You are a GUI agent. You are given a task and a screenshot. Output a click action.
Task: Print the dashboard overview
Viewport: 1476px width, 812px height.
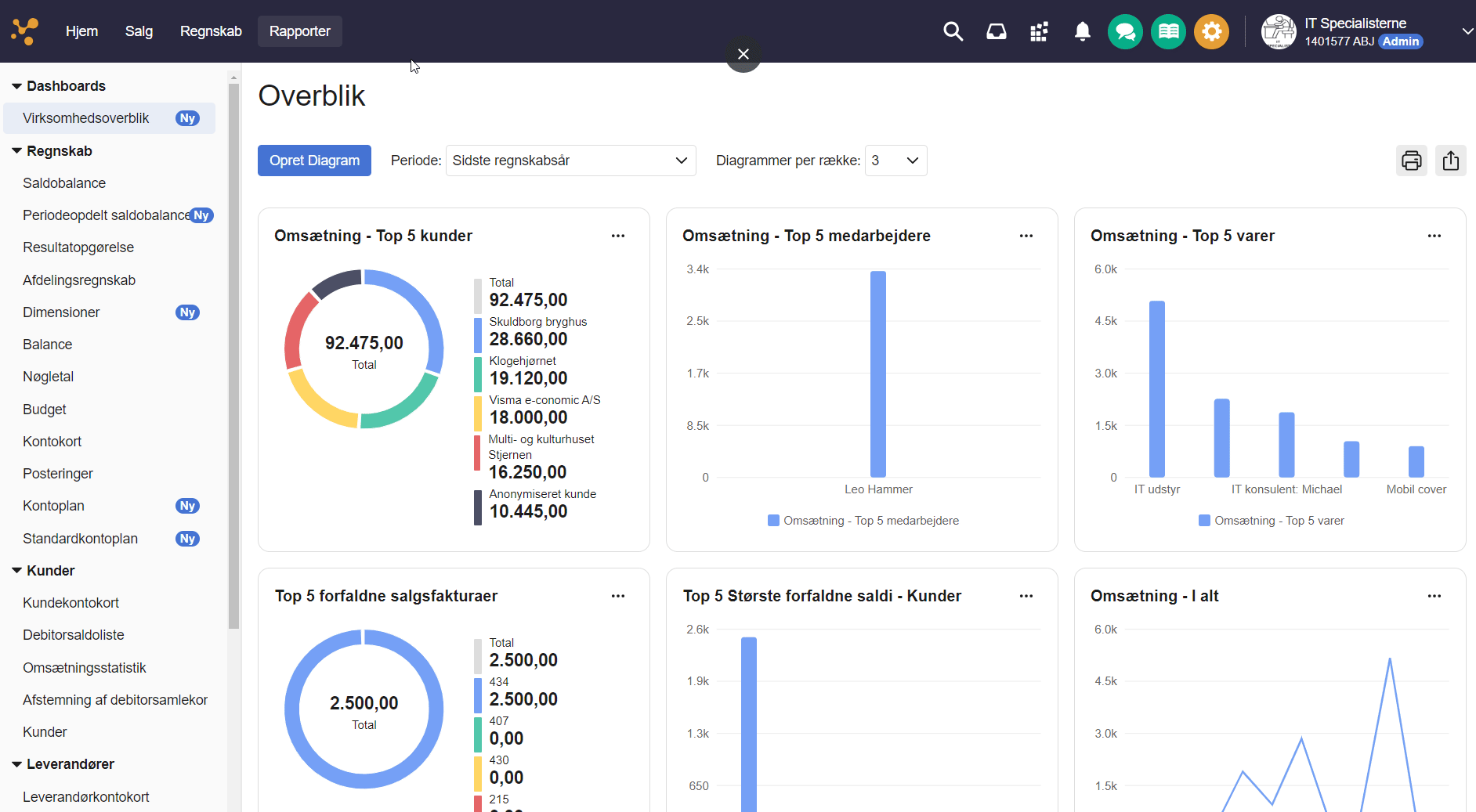pos(1411,161)
